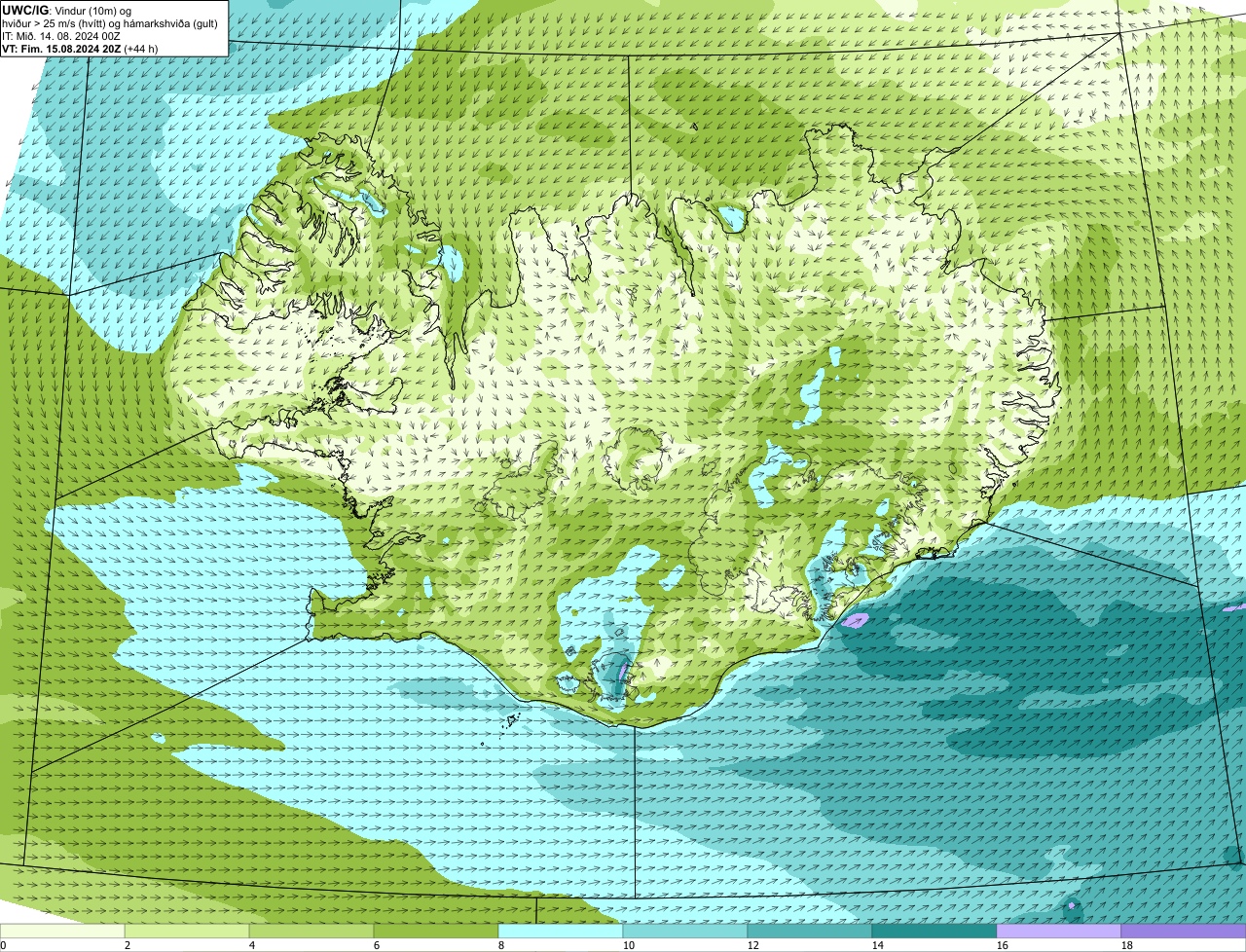The image size is (1246, 952).
Task: Click the scale label '2'
Action: pos(128,945)
